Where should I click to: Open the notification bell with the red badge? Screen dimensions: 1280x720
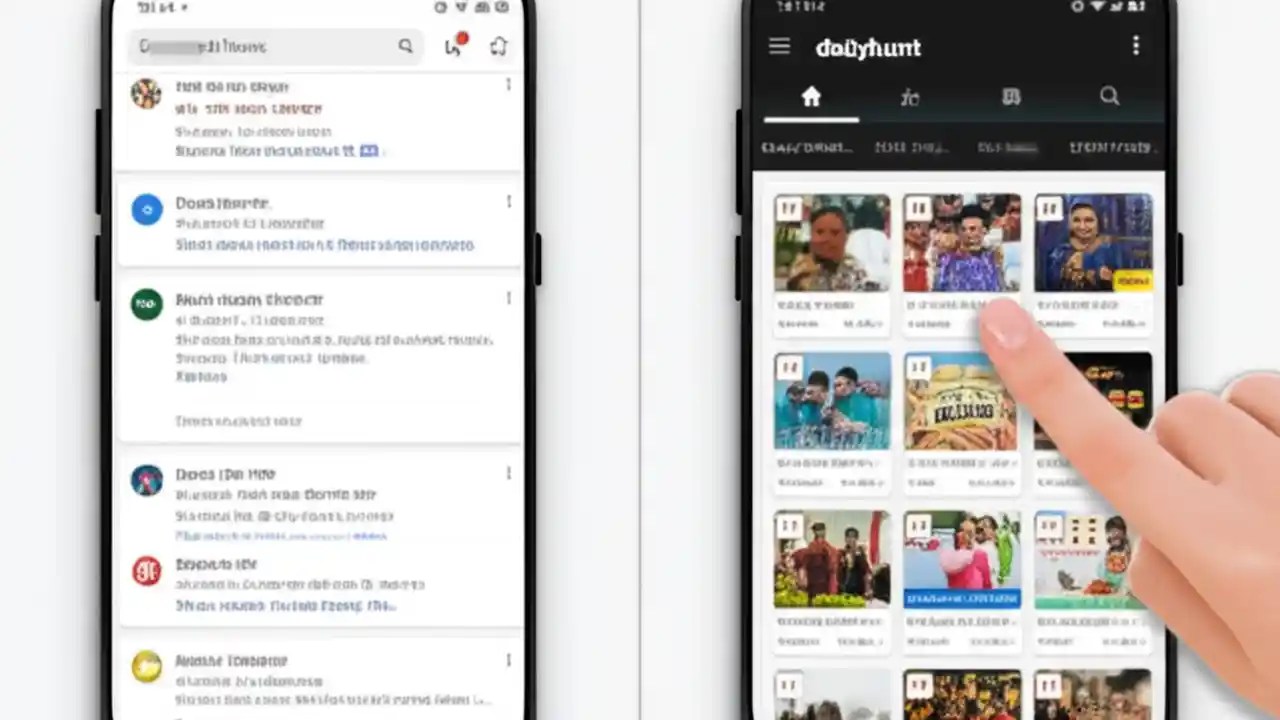coord(453,46)
